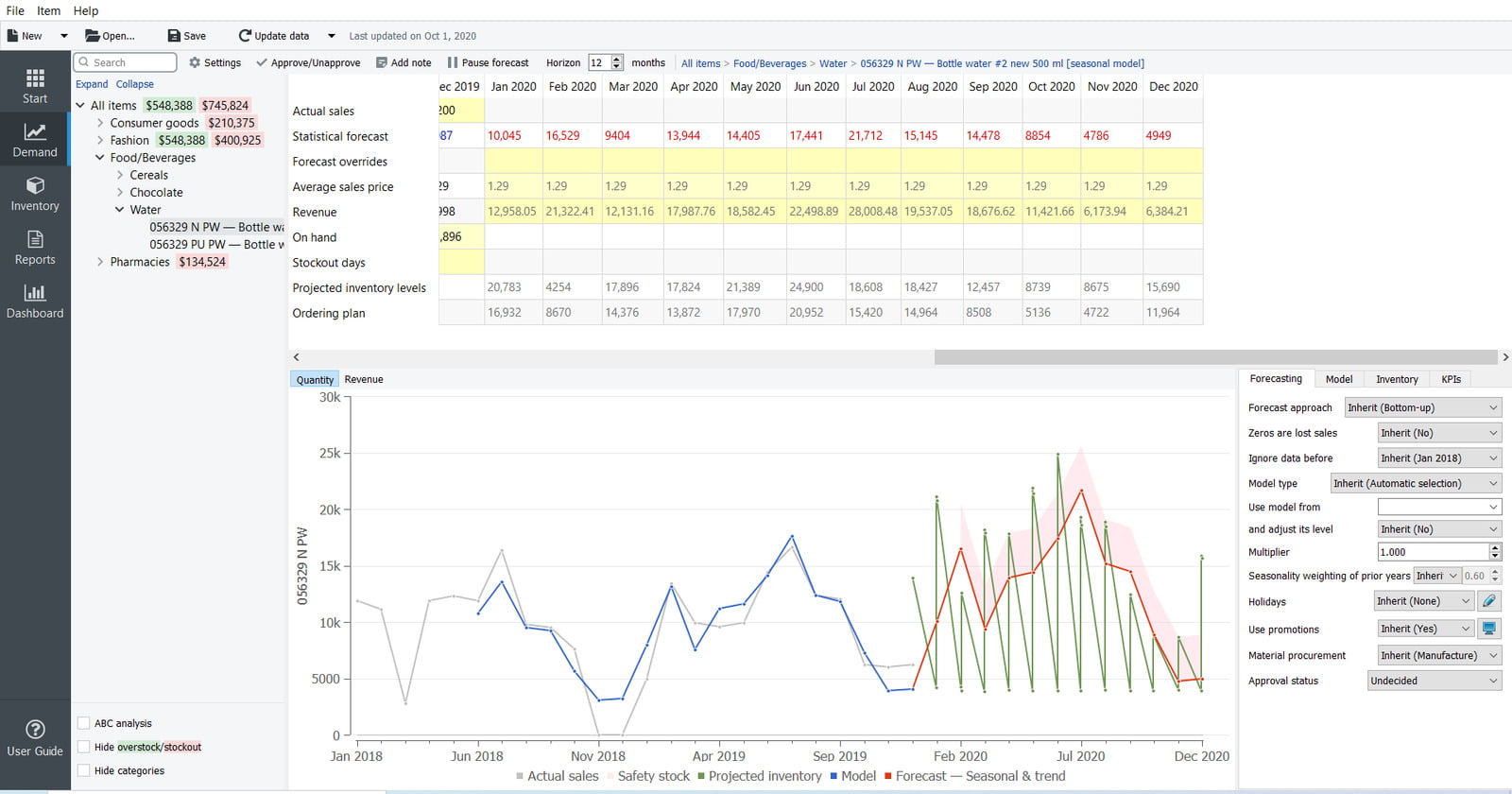Open Ignore data before dropdown
Screen dimensions: 1512x794
click(x=1439, y=458)
